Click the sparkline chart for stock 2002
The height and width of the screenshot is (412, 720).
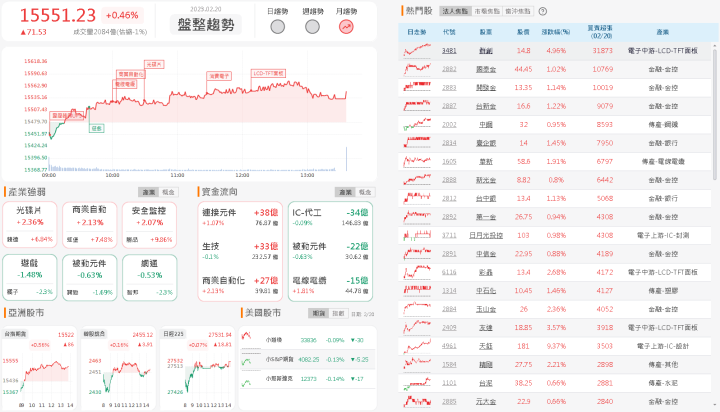coord(417,124)
